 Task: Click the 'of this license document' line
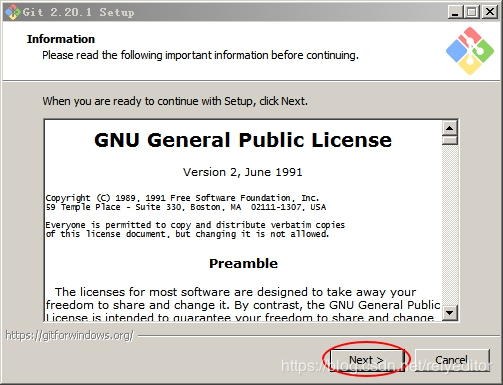187,234
